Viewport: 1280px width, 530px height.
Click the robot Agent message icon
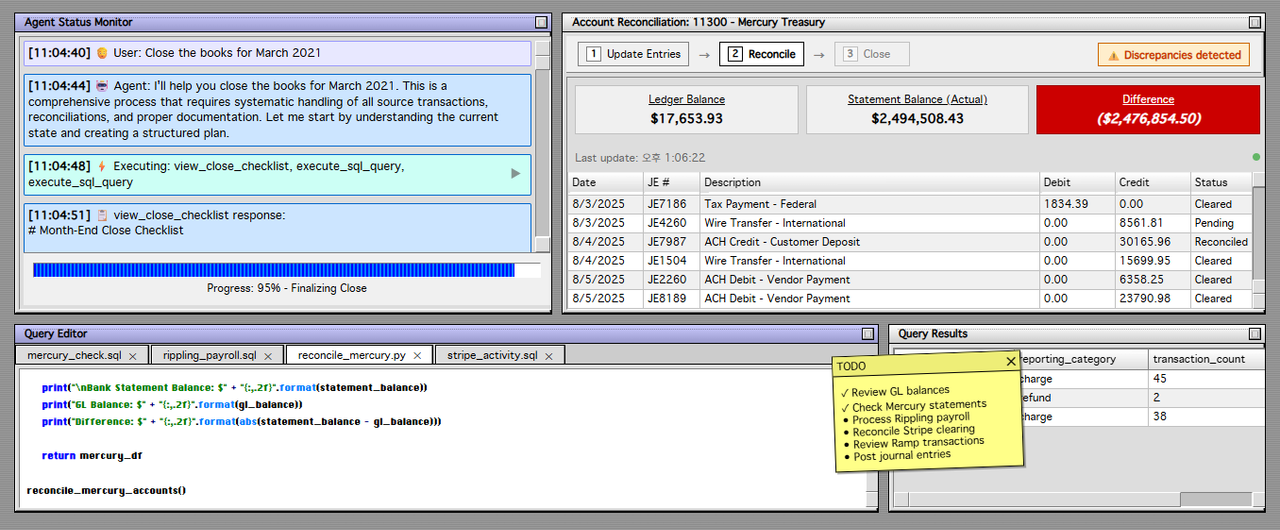101,86
